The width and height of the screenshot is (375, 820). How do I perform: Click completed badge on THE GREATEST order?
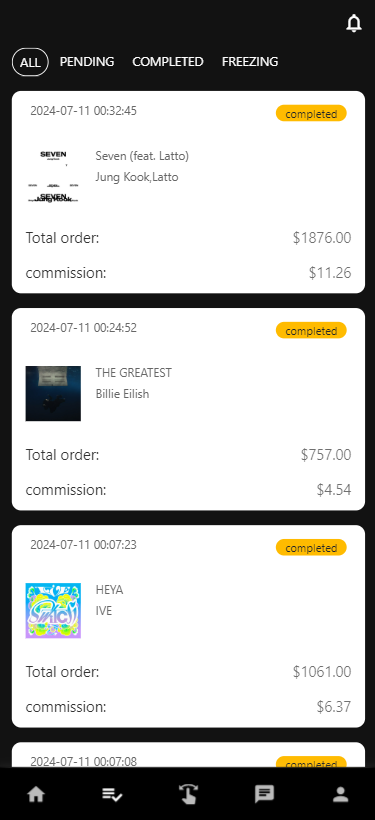[x=311, y=331]
